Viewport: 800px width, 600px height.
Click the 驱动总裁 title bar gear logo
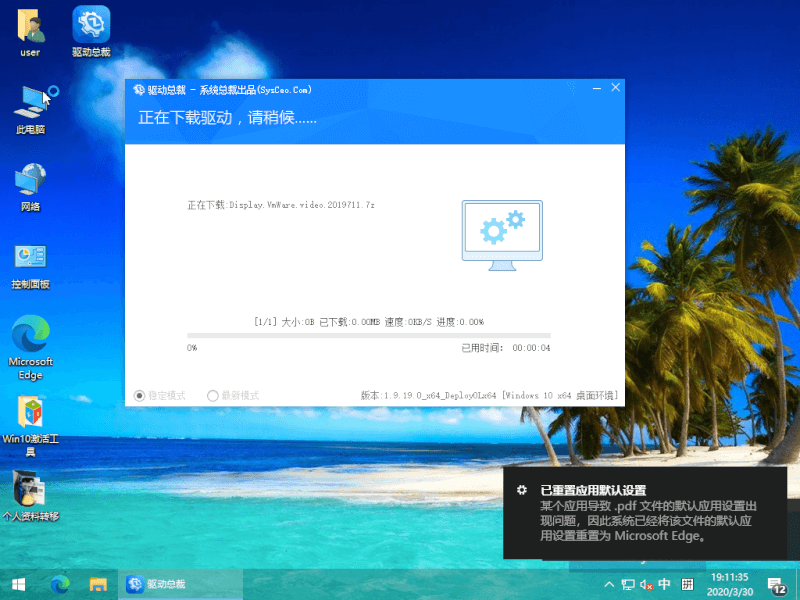click(139, 90)
